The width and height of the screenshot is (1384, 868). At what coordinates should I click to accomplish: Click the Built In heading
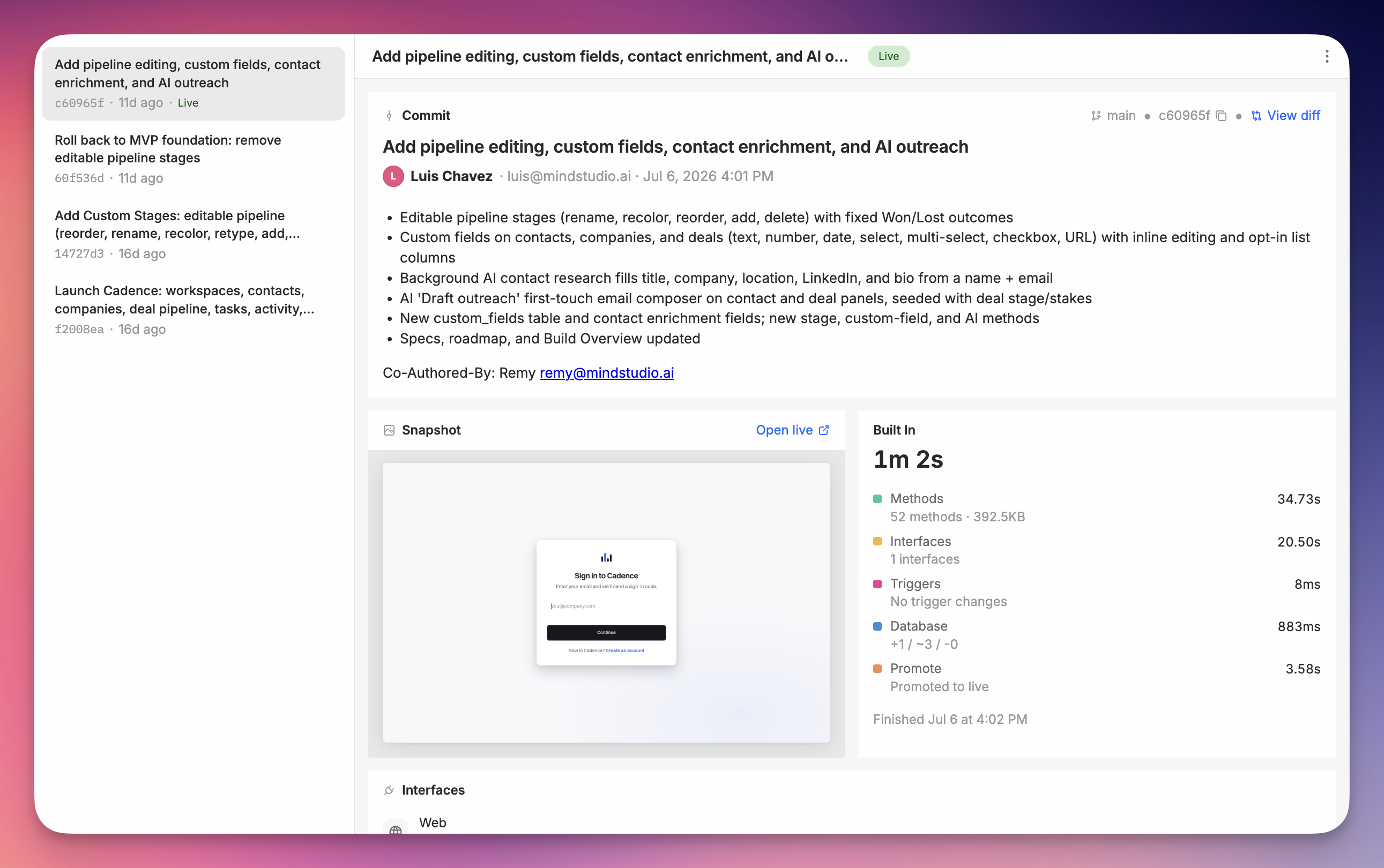pyautogui.click(x=894, y=430)
